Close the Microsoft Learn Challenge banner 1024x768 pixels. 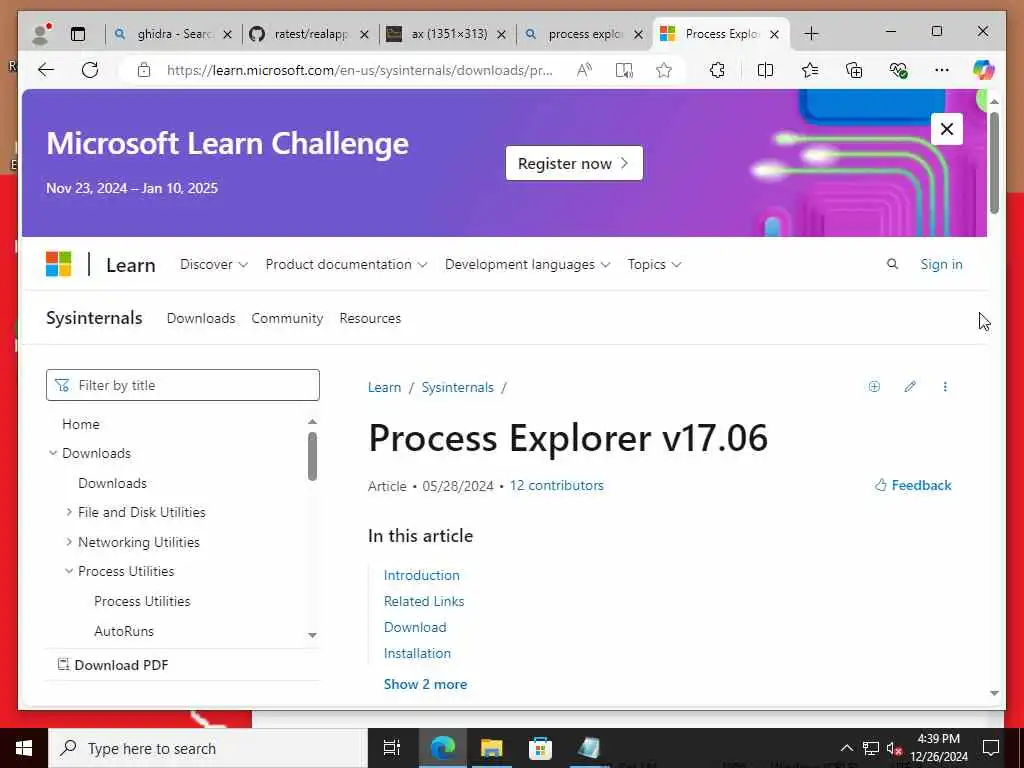946,129
